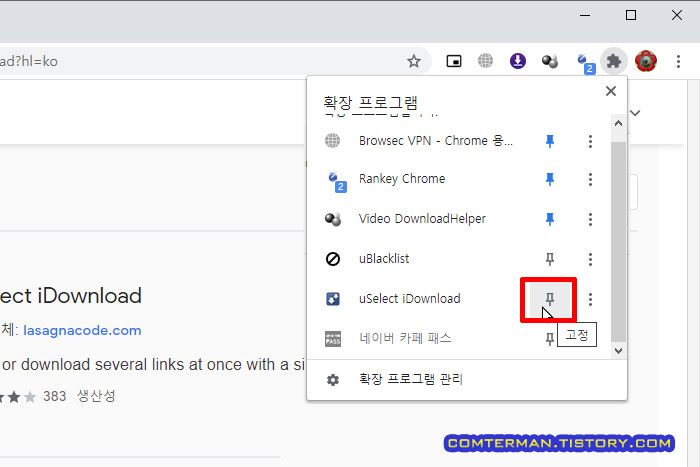Open the Browsec VPN globe icon in the toolbar
This screenshot has height=467, width=700.
pos(485,61)
